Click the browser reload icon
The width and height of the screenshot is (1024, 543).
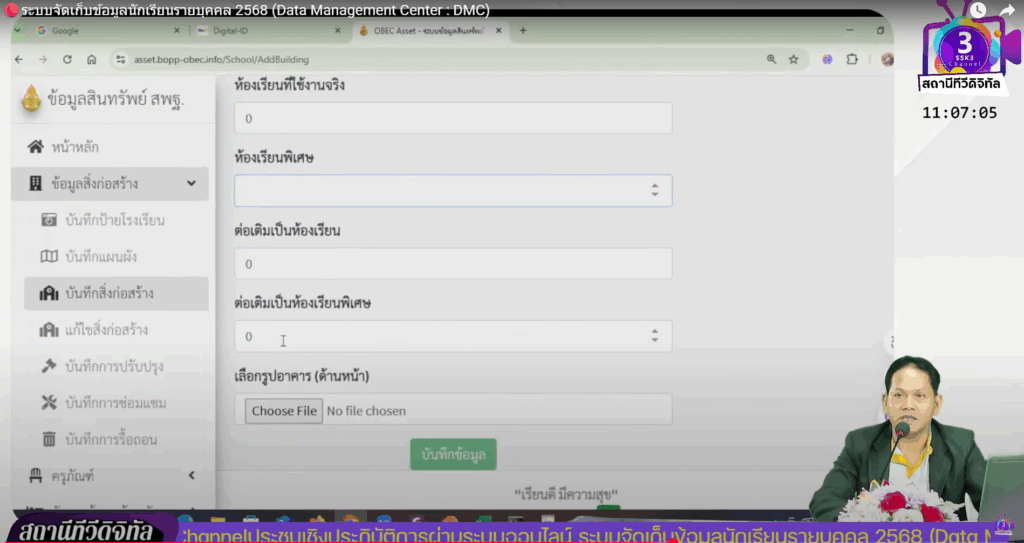[x=66, y=59]
